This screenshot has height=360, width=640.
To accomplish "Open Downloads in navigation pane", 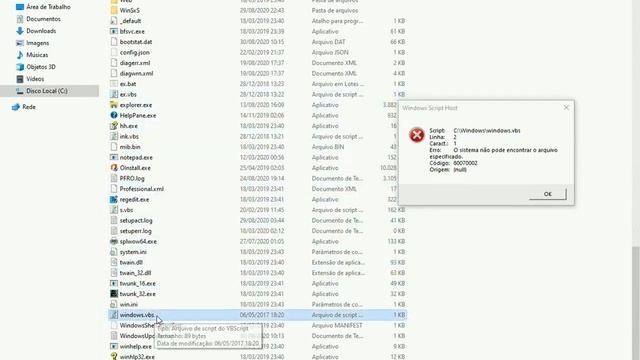I will click(x=41, y=31).
